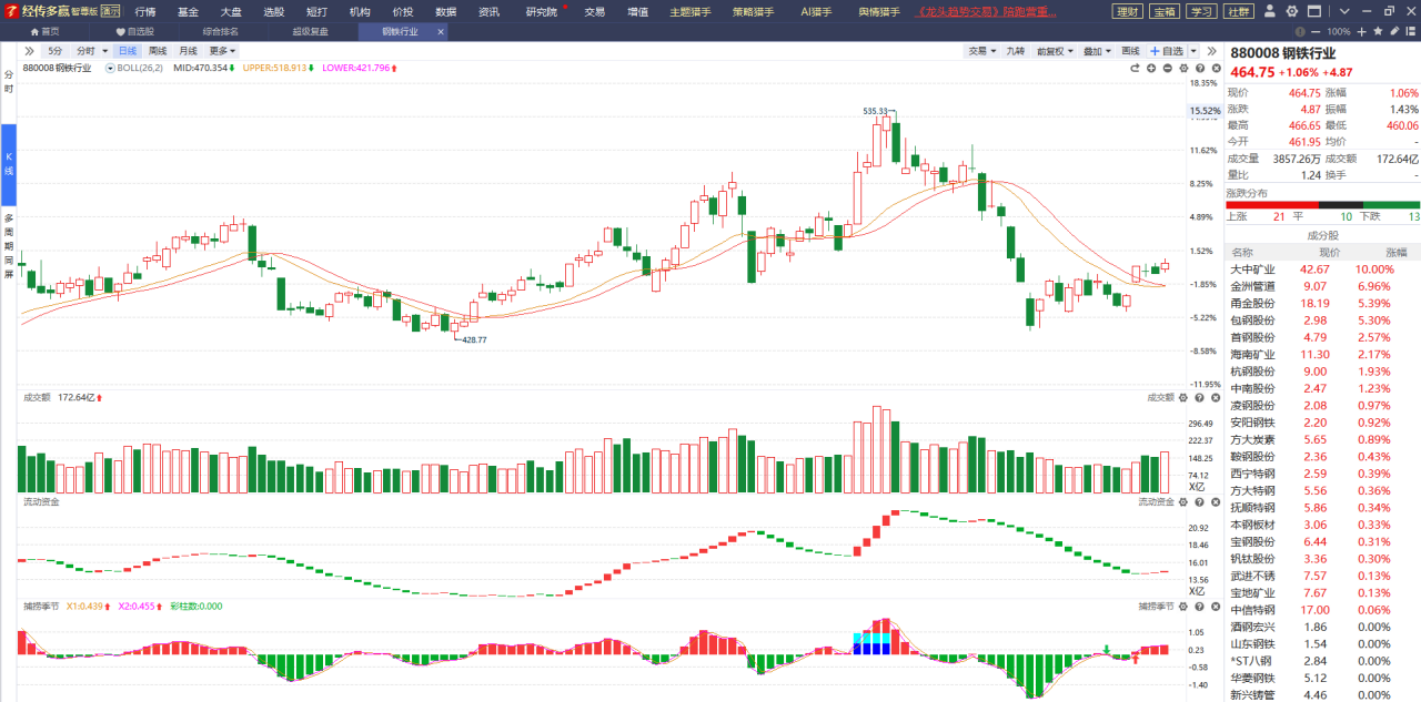Switch chart to 日线 period

(127, 51)
